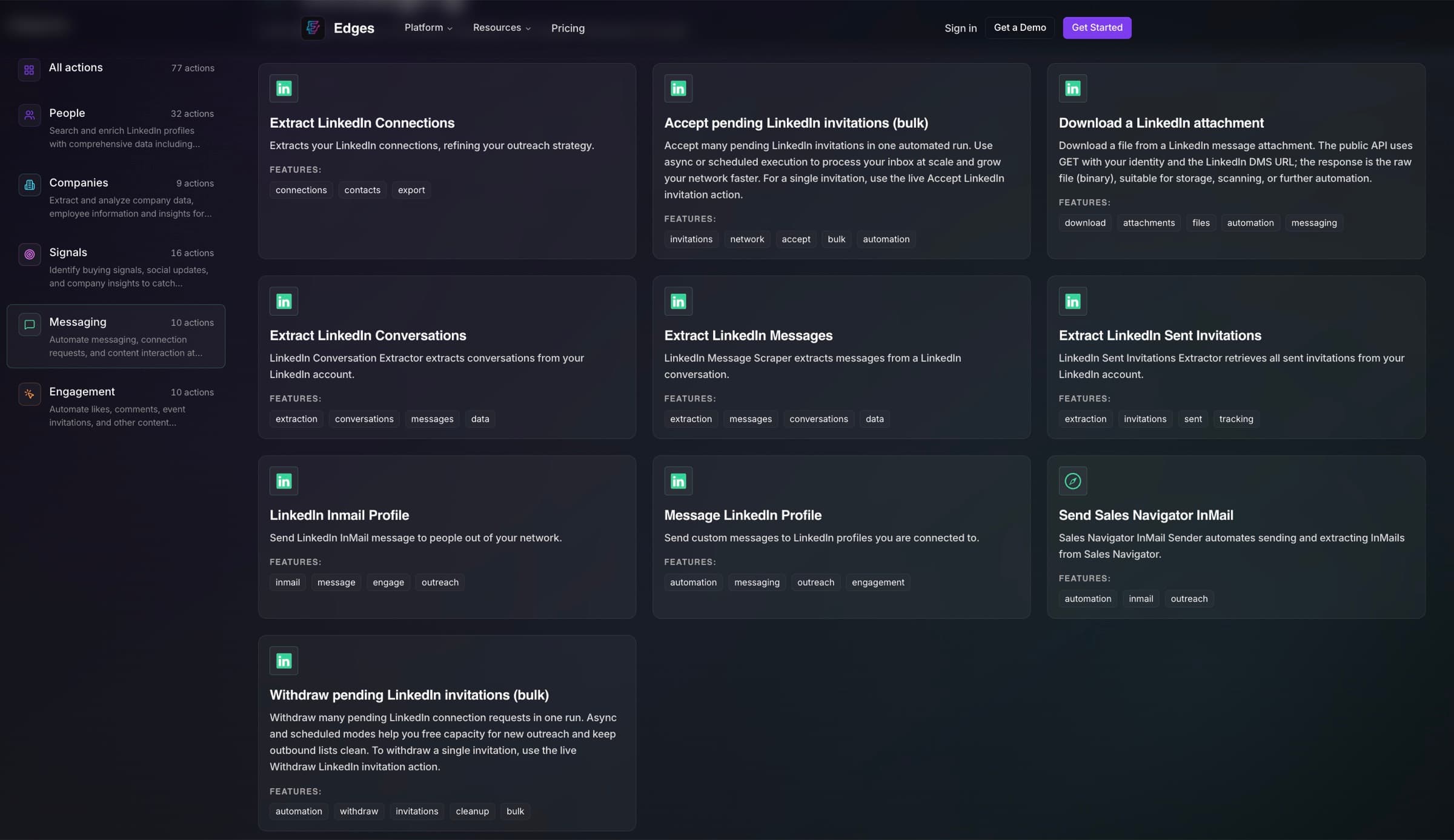
Task: Click the "16 actions" count label
Action: pos(192,253)
